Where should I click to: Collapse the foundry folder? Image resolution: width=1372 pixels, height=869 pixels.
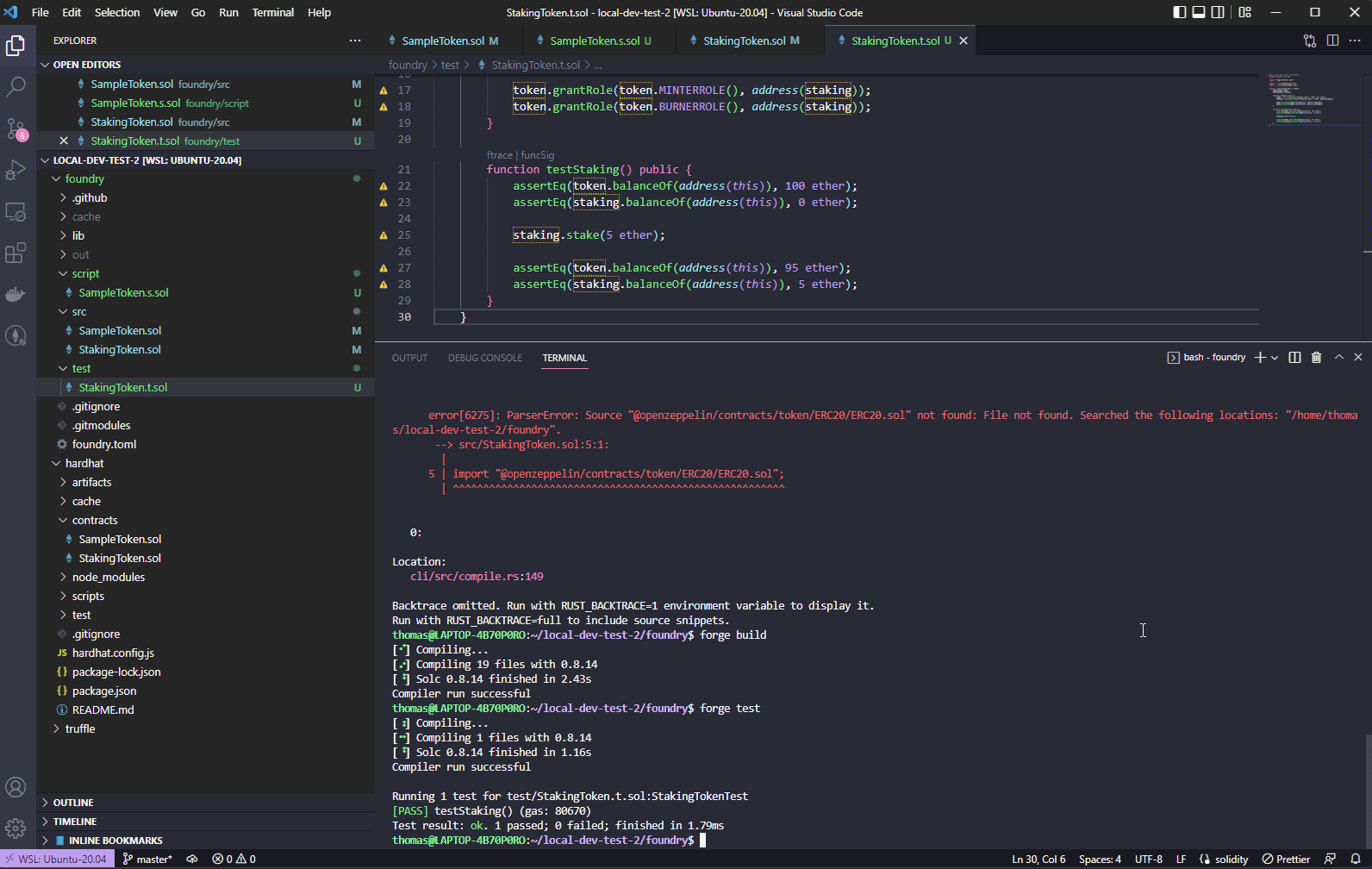point(205,178)
